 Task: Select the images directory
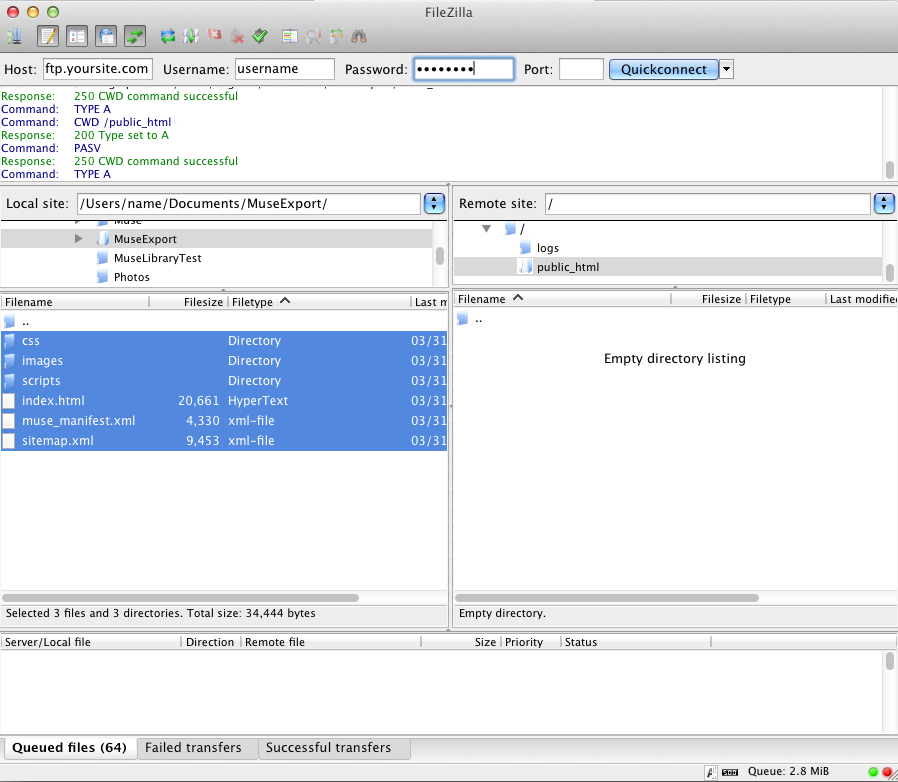pos(224,361)
